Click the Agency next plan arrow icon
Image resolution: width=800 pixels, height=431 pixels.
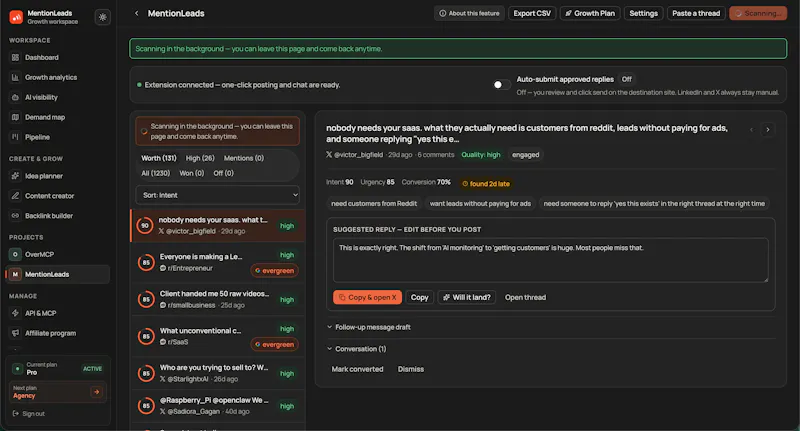pyautogui.click(x=96, y=392)
